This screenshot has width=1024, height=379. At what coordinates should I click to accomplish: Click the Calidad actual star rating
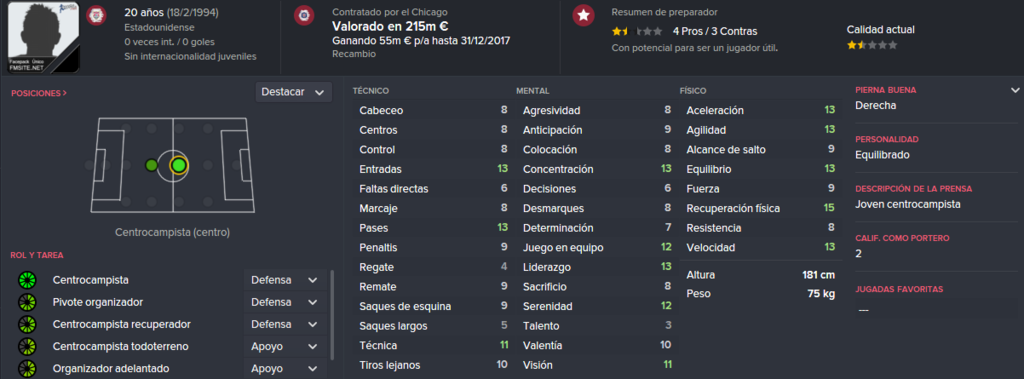pos(872,45)
